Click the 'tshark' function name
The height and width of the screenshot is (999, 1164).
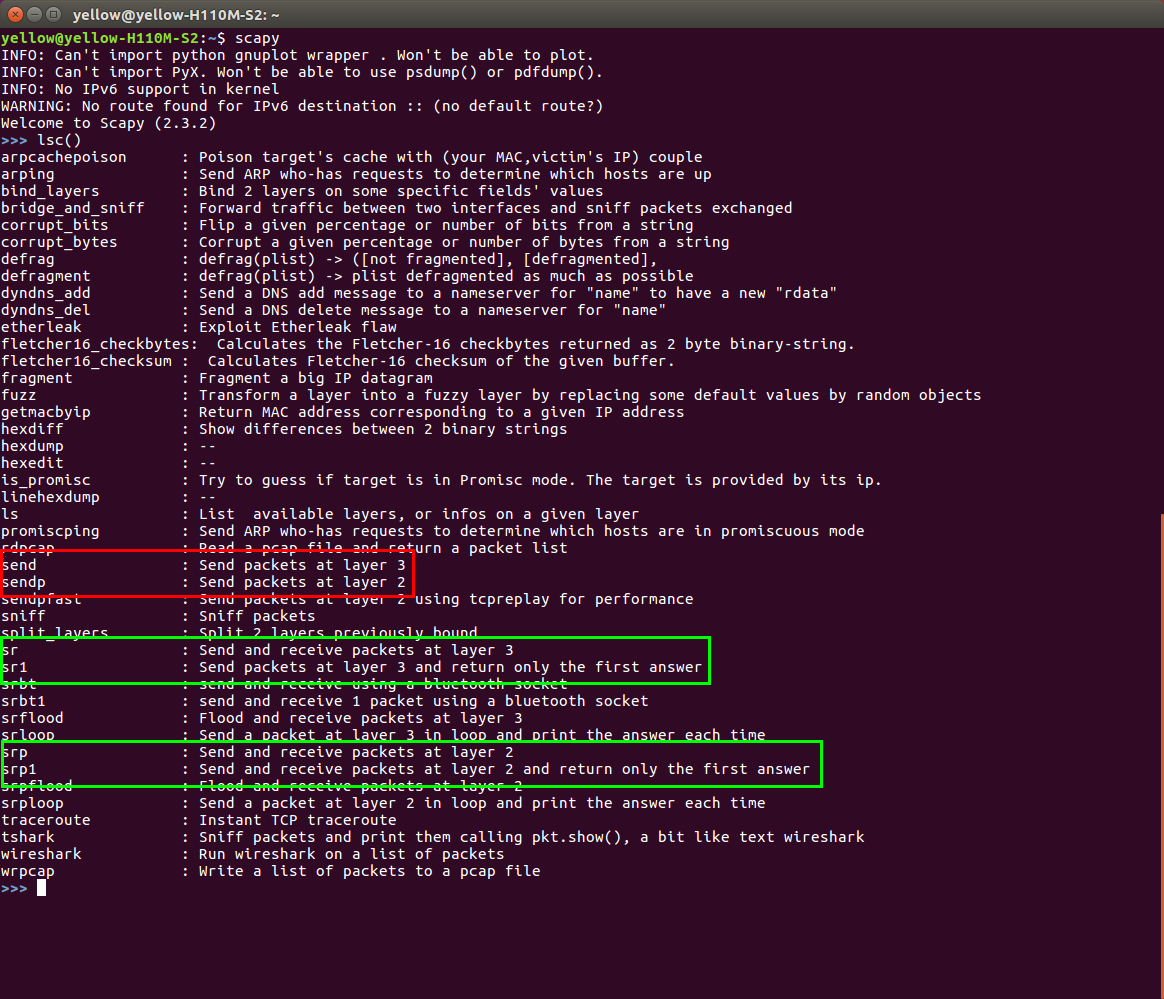[27, 837]
